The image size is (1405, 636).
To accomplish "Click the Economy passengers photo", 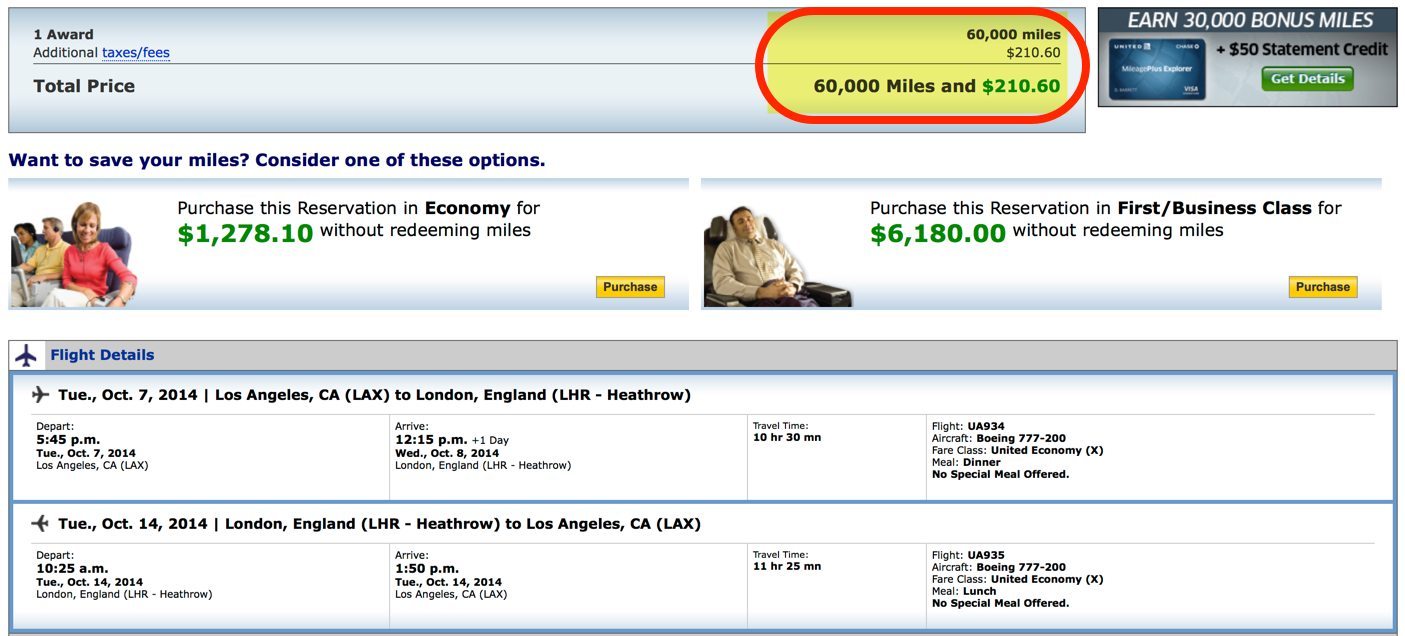I will [x=73, y=253].
